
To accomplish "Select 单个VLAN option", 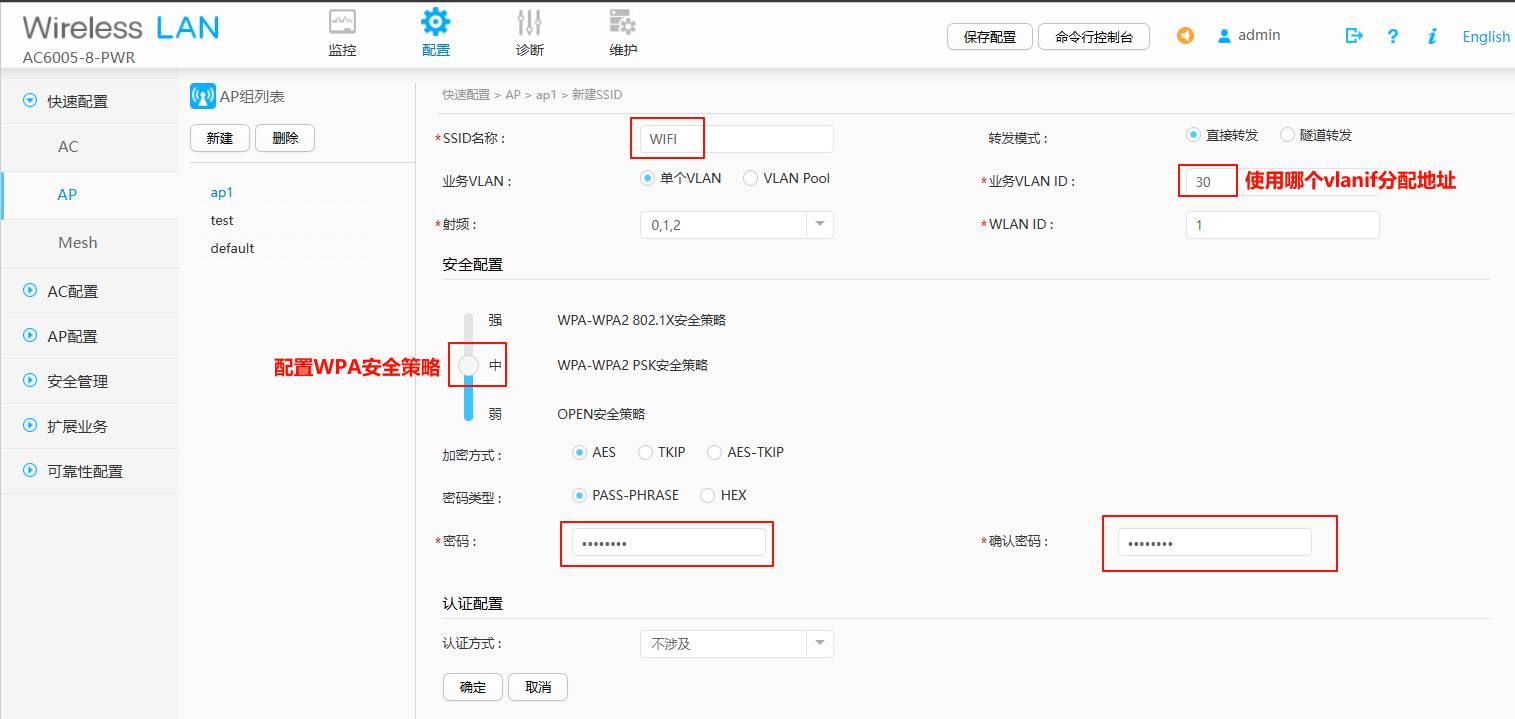I will pos(647,178).
